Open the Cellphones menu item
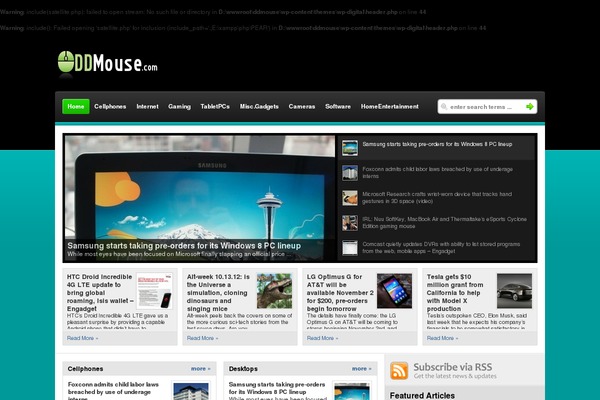This screenshot has height=400, width=600. 110,106
